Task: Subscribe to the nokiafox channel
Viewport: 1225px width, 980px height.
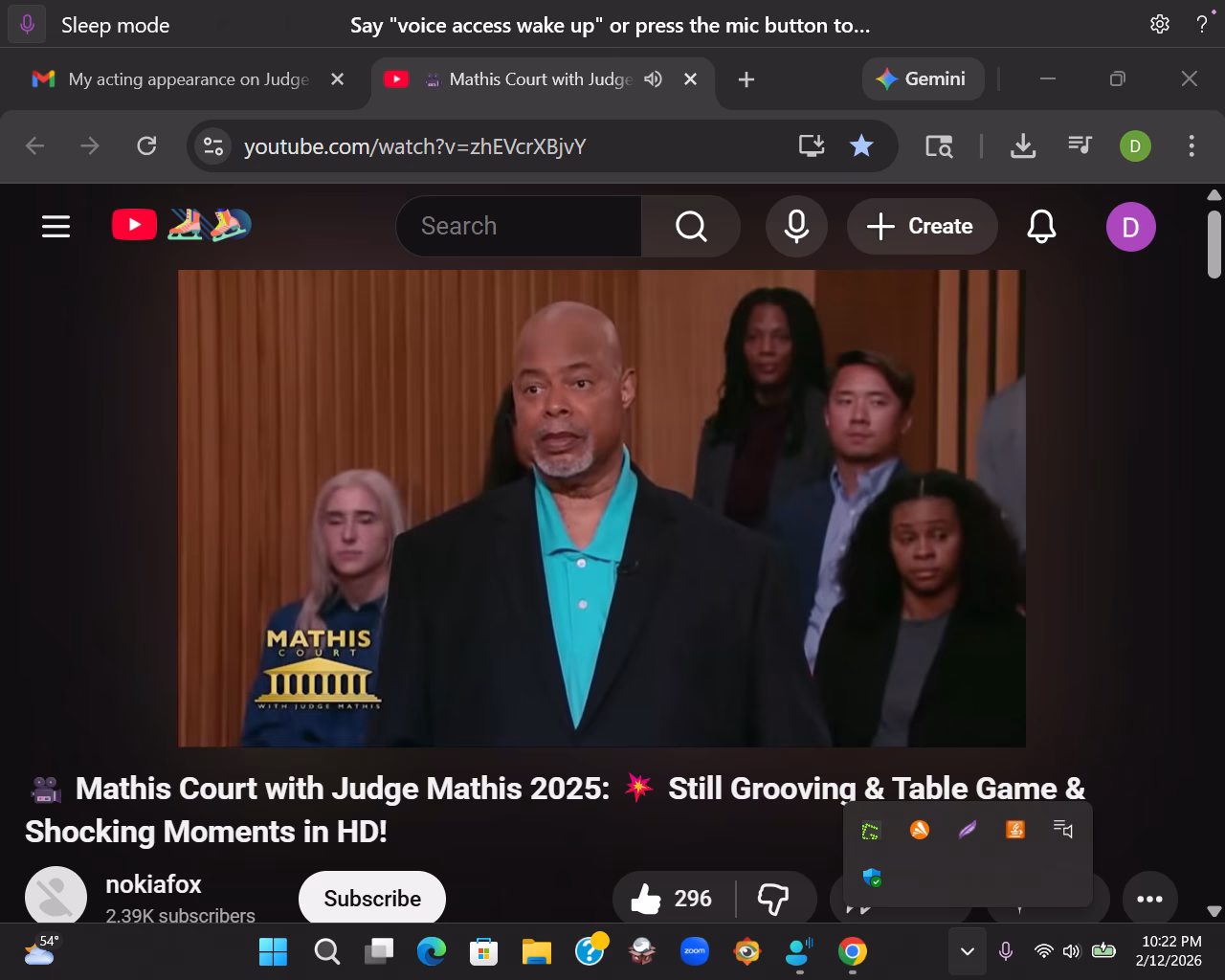Action: point(372,899)
